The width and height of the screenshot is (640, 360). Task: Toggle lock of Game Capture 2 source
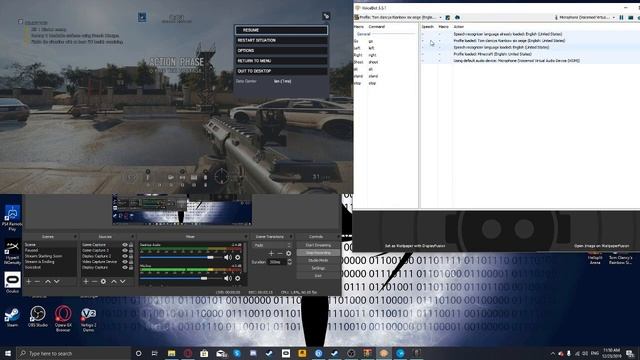[131, 250]
